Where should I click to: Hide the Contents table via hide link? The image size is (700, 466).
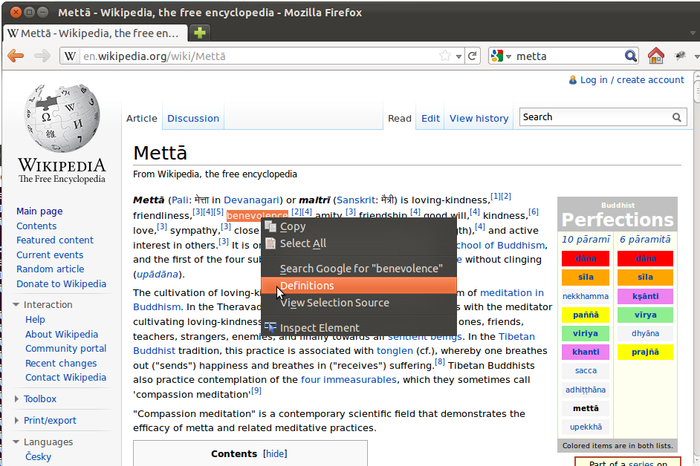[274, 453]
